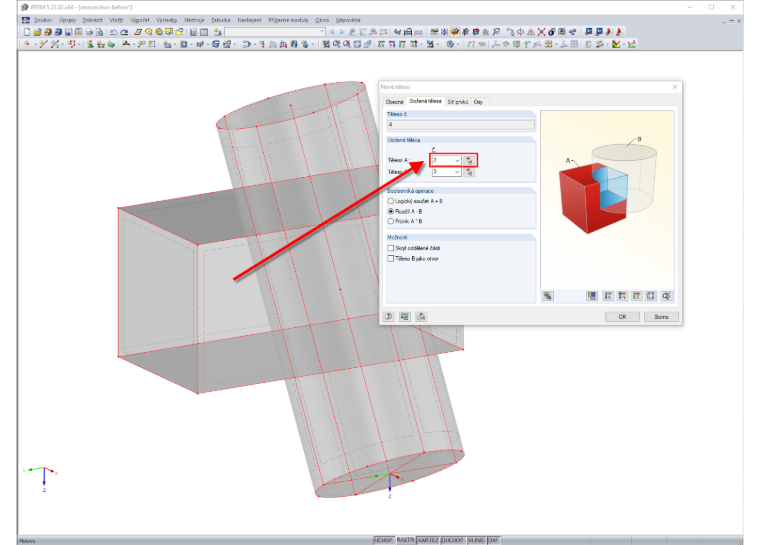Toggle UCHOP in status bar
Viewport: 760px width, 545px height.
click(383, 540)
